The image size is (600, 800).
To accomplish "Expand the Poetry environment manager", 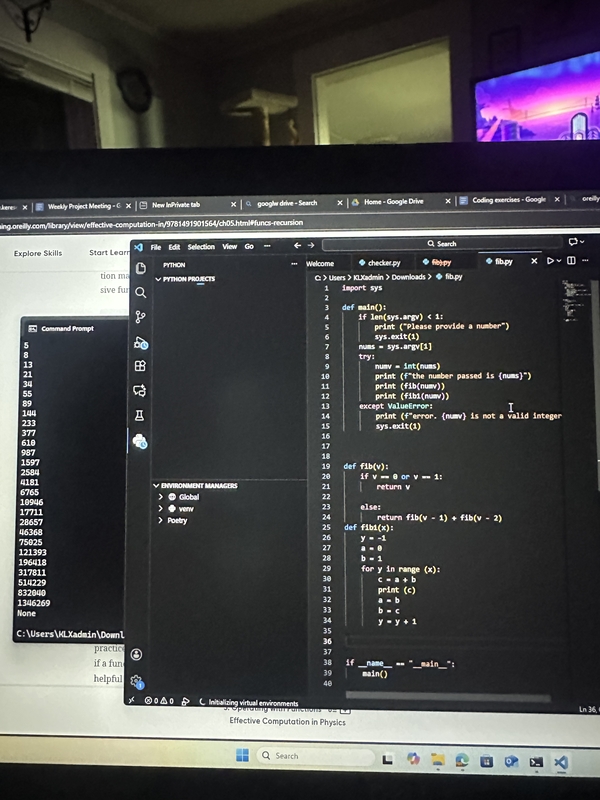I will [x=161, y=521].
